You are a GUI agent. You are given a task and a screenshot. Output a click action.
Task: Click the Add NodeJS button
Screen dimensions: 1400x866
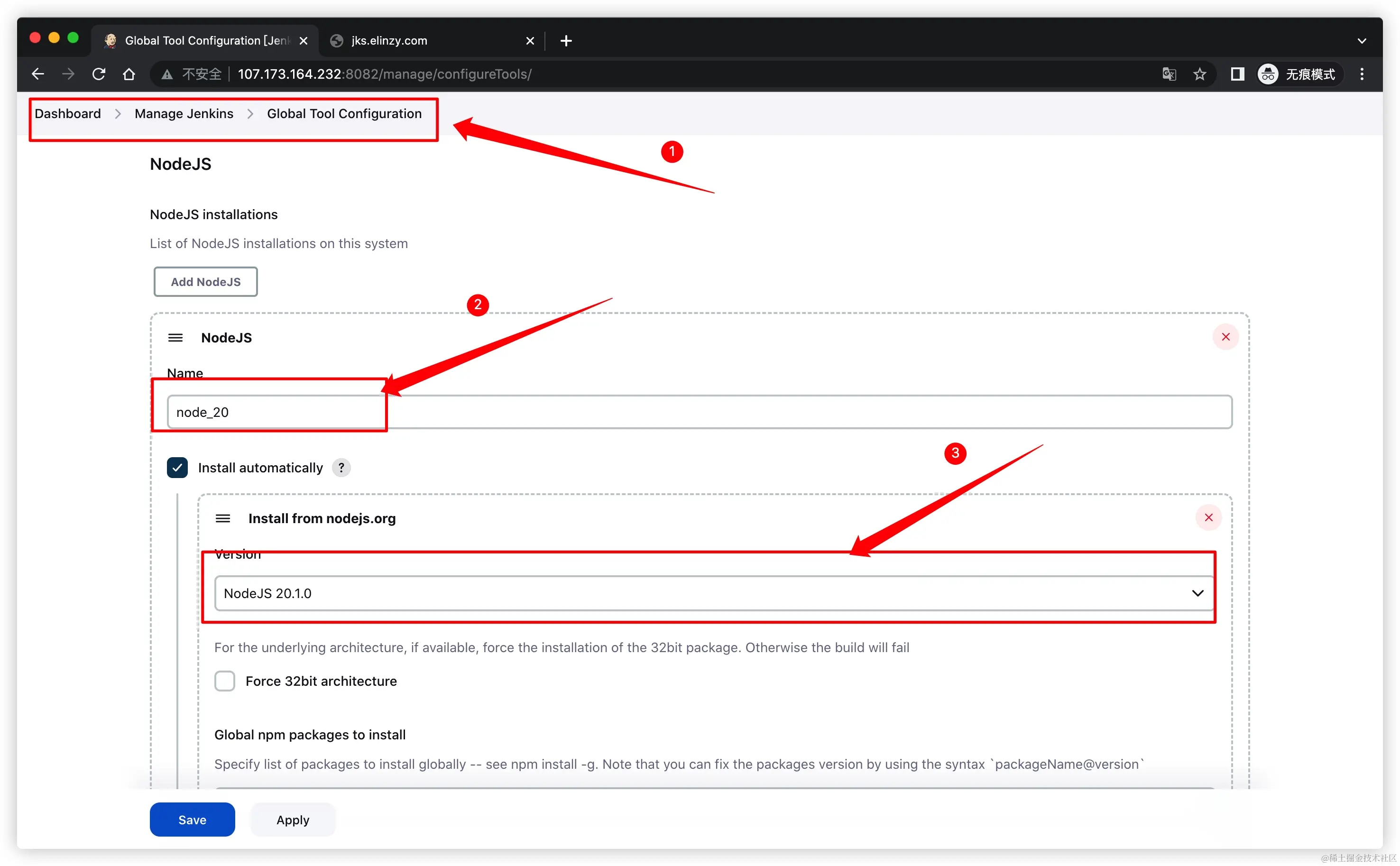[x=205, y=282]
